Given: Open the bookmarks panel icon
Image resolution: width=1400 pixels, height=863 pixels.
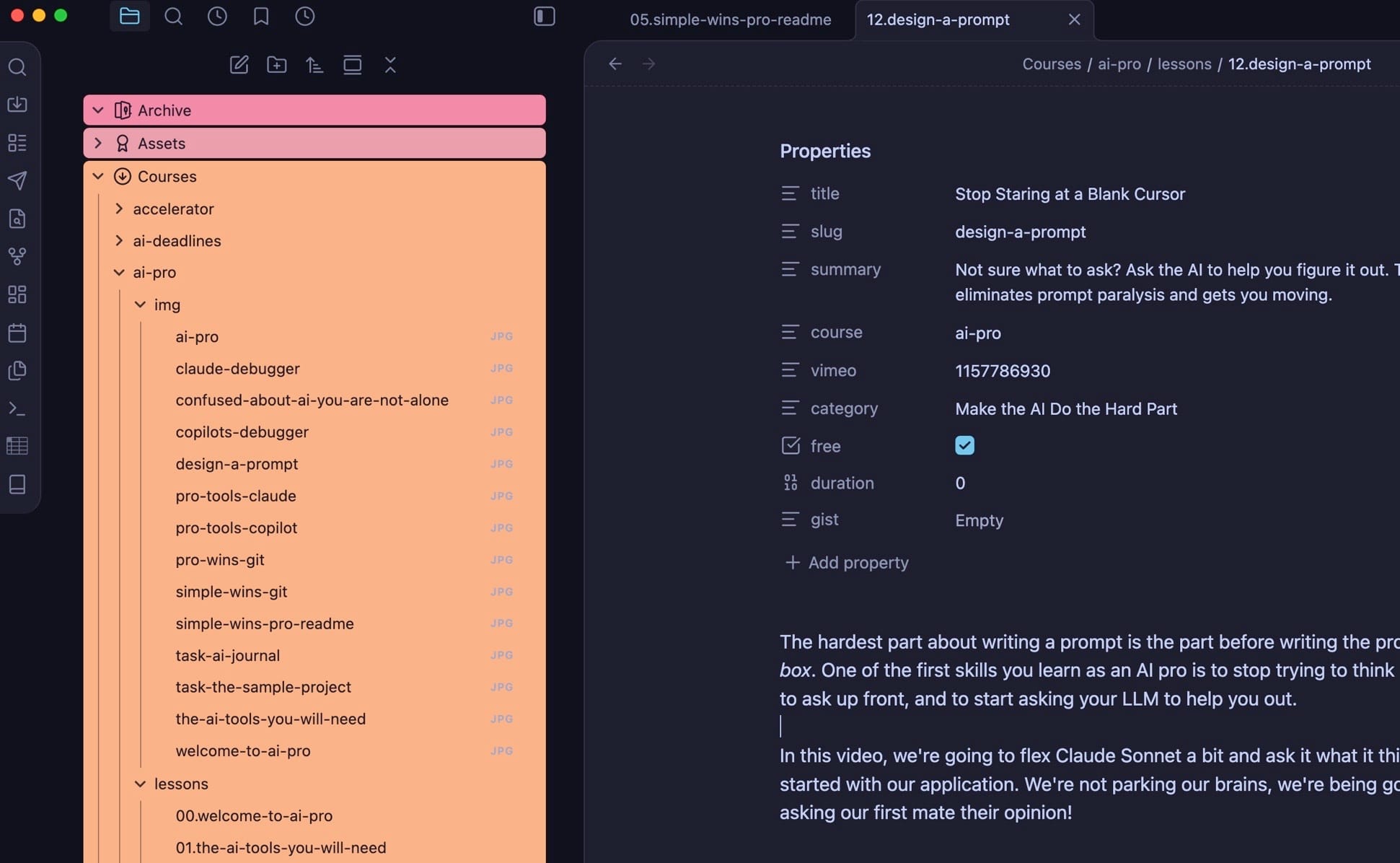Looking at the screenshot, I should pyautogui.click(x=261, y=17).
